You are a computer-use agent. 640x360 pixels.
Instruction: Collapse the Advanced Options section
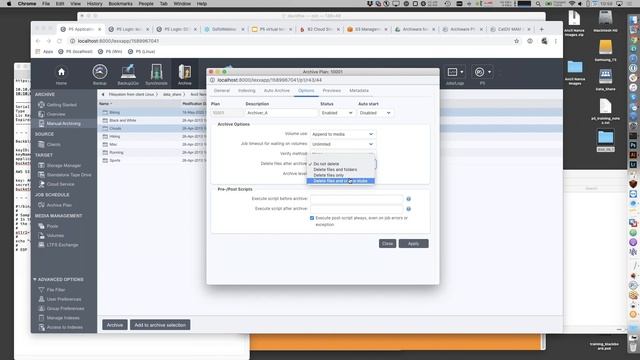(x=35, y=280)
